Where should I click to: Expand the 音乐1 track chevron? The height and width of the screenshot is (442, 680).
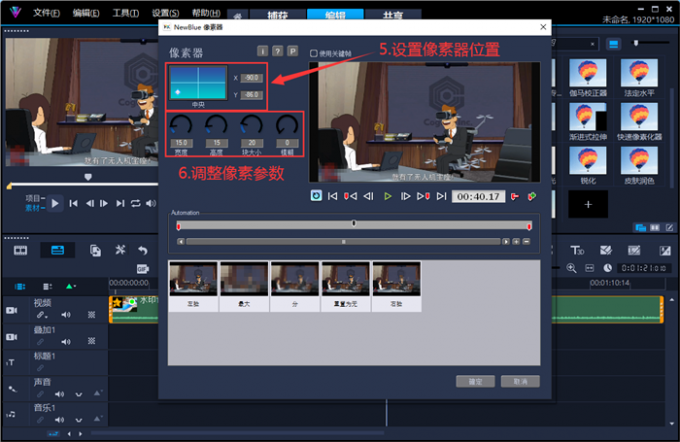(78, 420)
